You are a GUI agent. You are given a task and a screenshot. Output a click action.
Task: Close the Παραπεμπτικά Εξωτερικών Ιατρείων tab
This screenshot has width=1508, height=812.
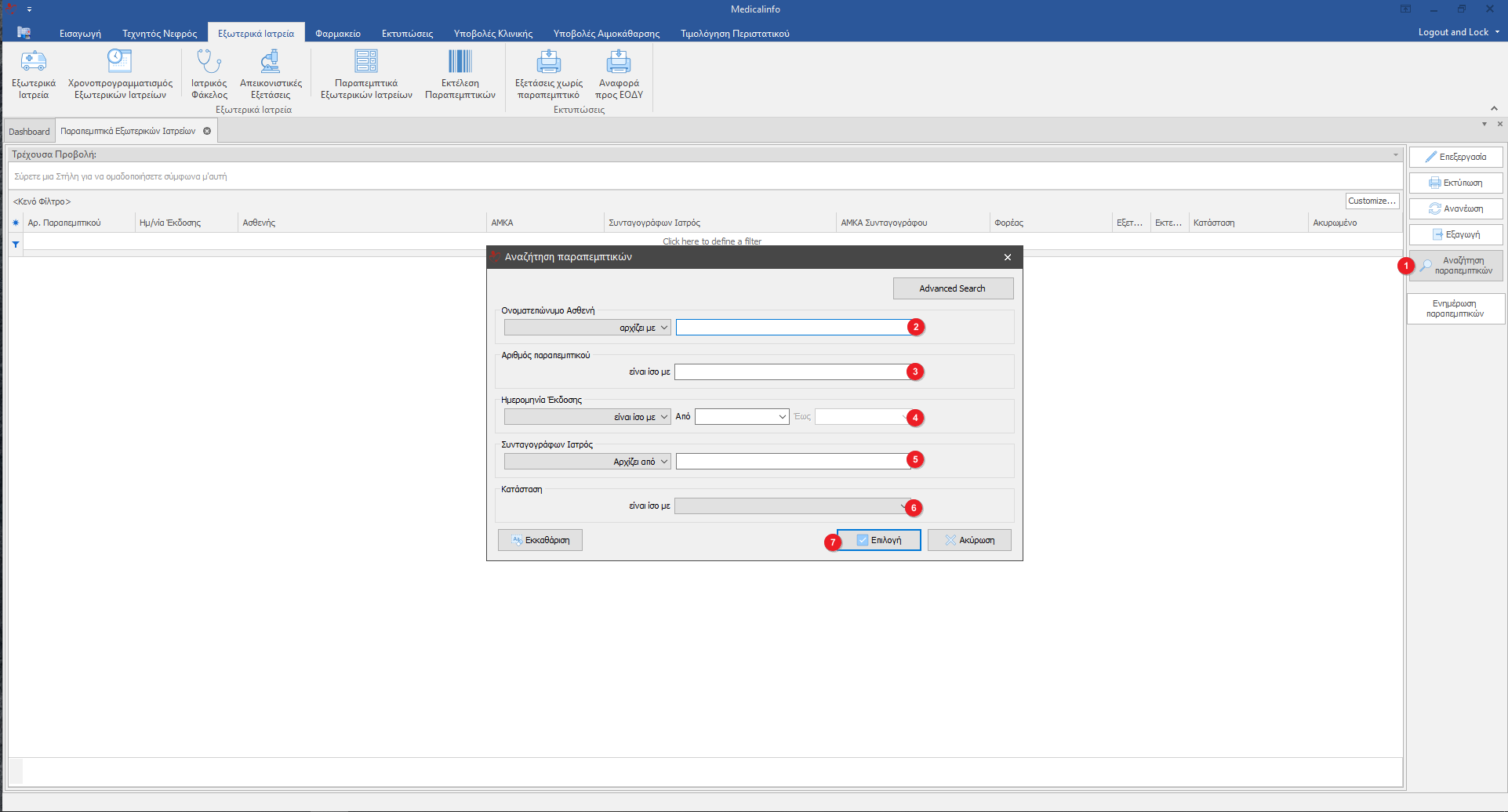tap(207, 131)
